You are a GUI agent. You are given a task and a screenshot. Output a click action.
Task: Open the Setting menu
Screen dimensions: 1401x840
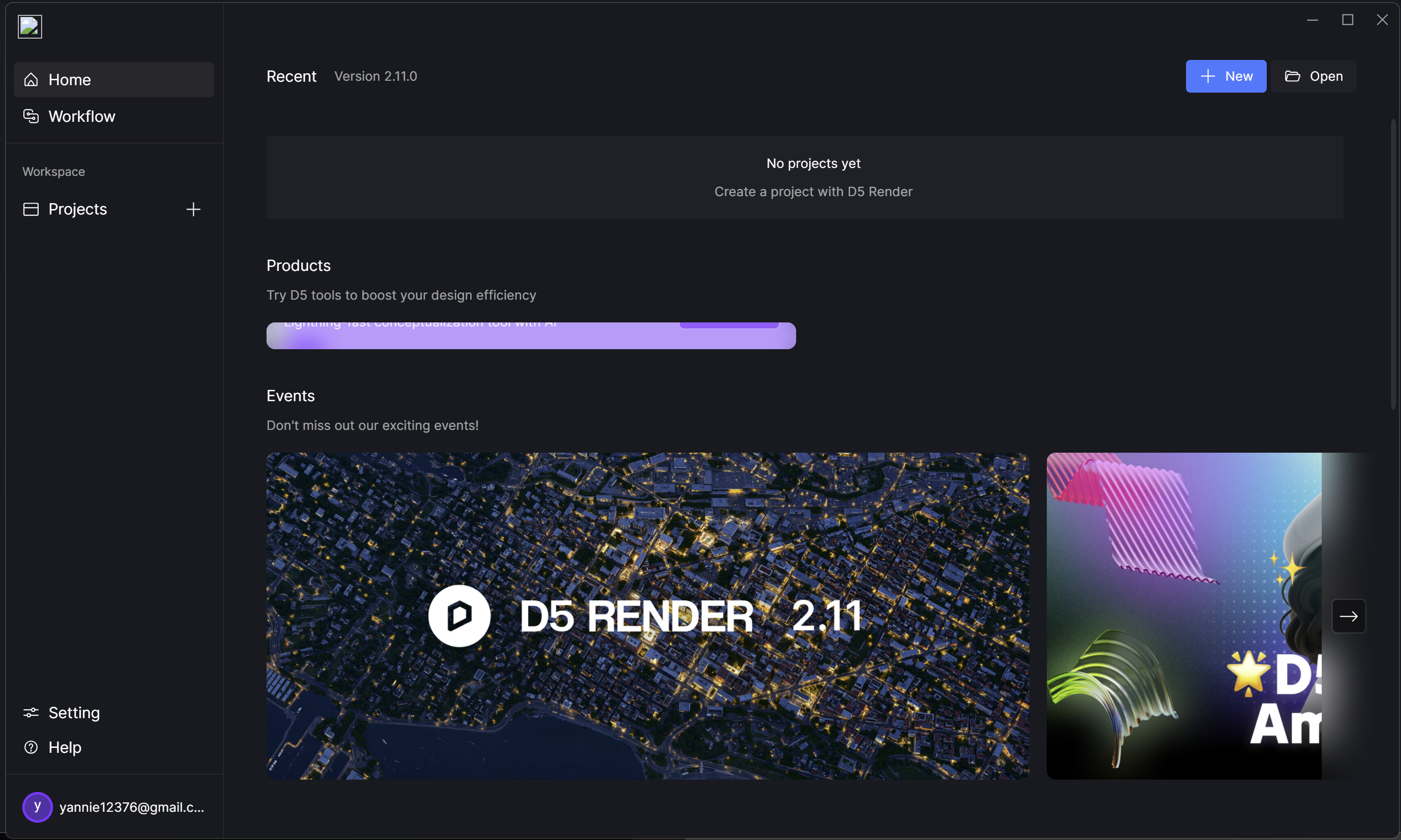coord(61,713)
